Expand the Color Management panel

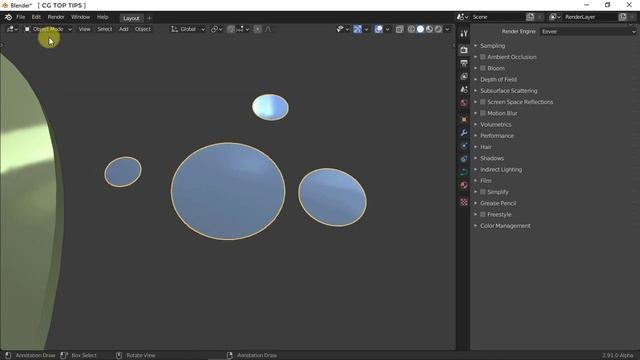pos(505,226)
